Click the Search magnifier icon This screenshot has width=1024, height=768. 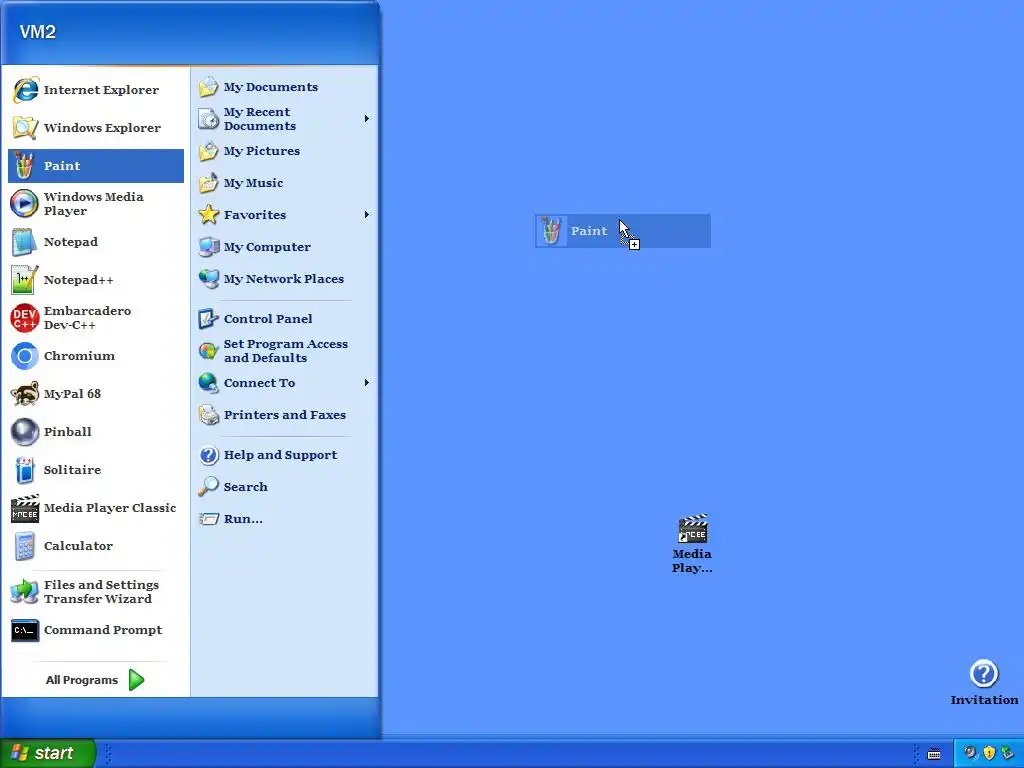pyautogui.click(x=208, y=487)
